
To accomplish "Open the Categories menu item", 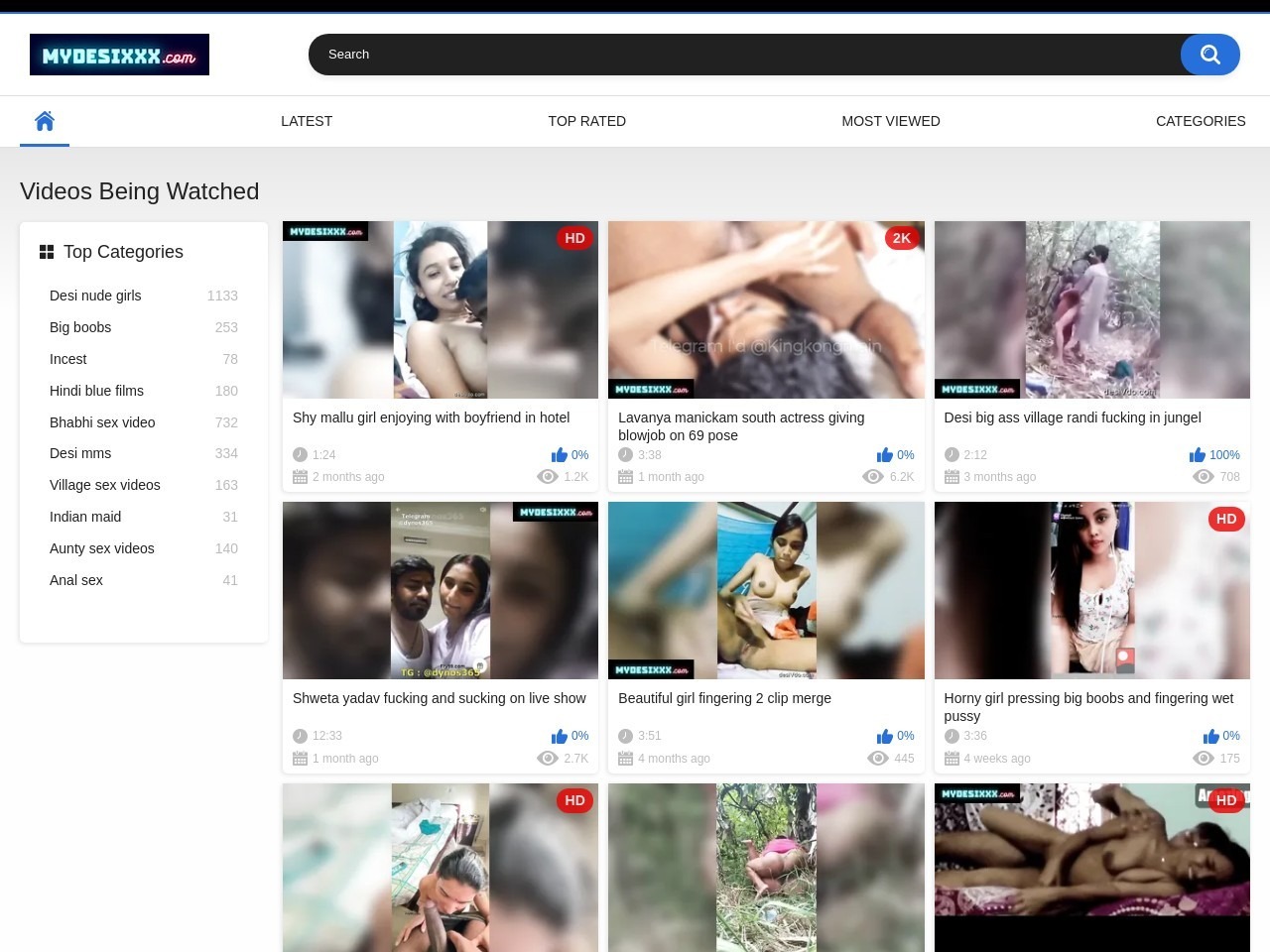I will pos(1200,121).
